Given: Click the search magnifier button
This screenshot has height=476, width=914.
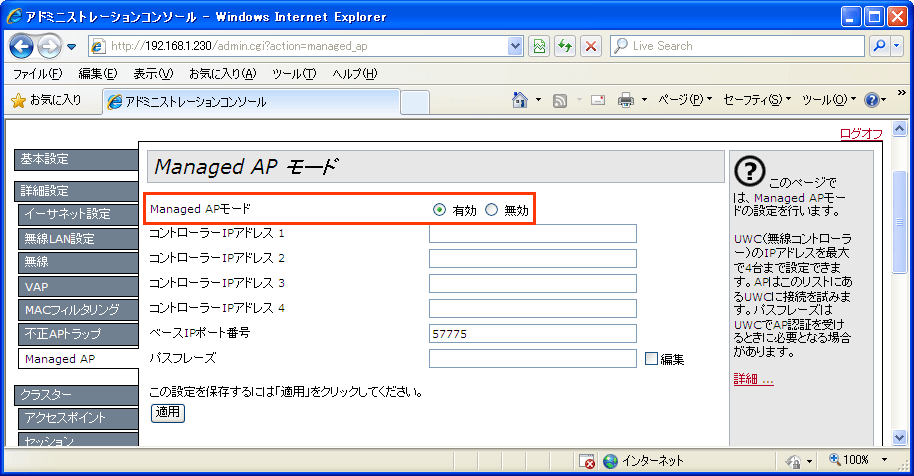Looking at the screenshot, I should point(879,46).
